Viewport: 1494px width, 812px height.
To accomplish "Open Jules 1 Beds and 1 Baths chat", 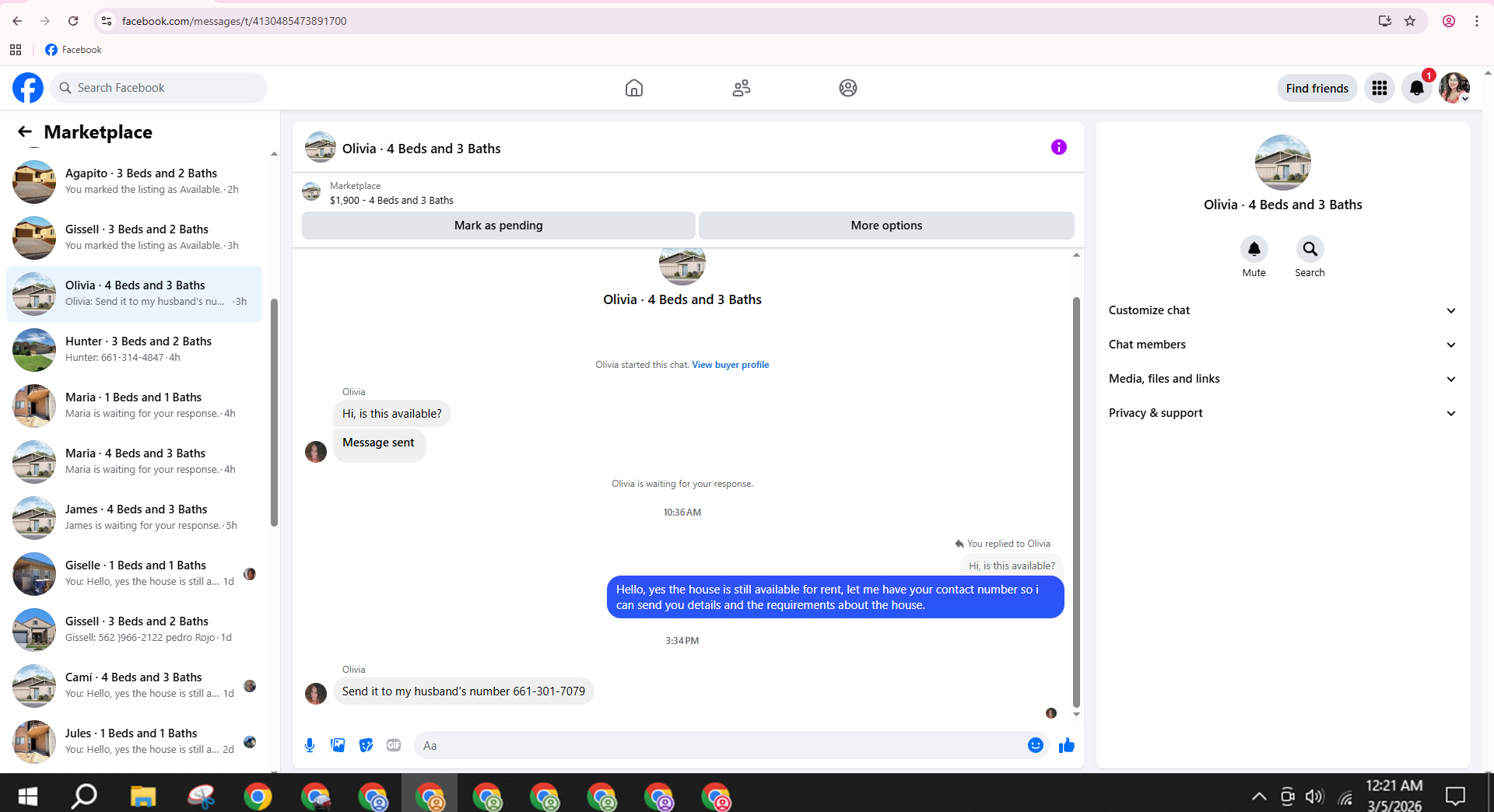I will pyautogui.click(x=134, y=741).
